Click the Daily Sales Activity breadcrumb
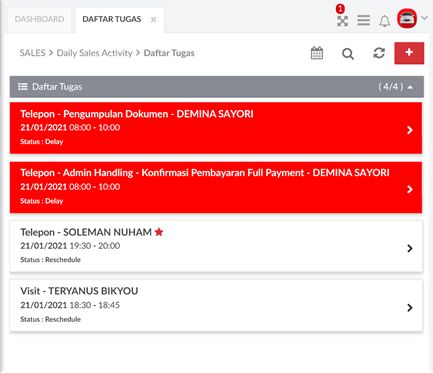Image resolution: width=433 pixels, height=373 pixels. (x=94, y=53)
